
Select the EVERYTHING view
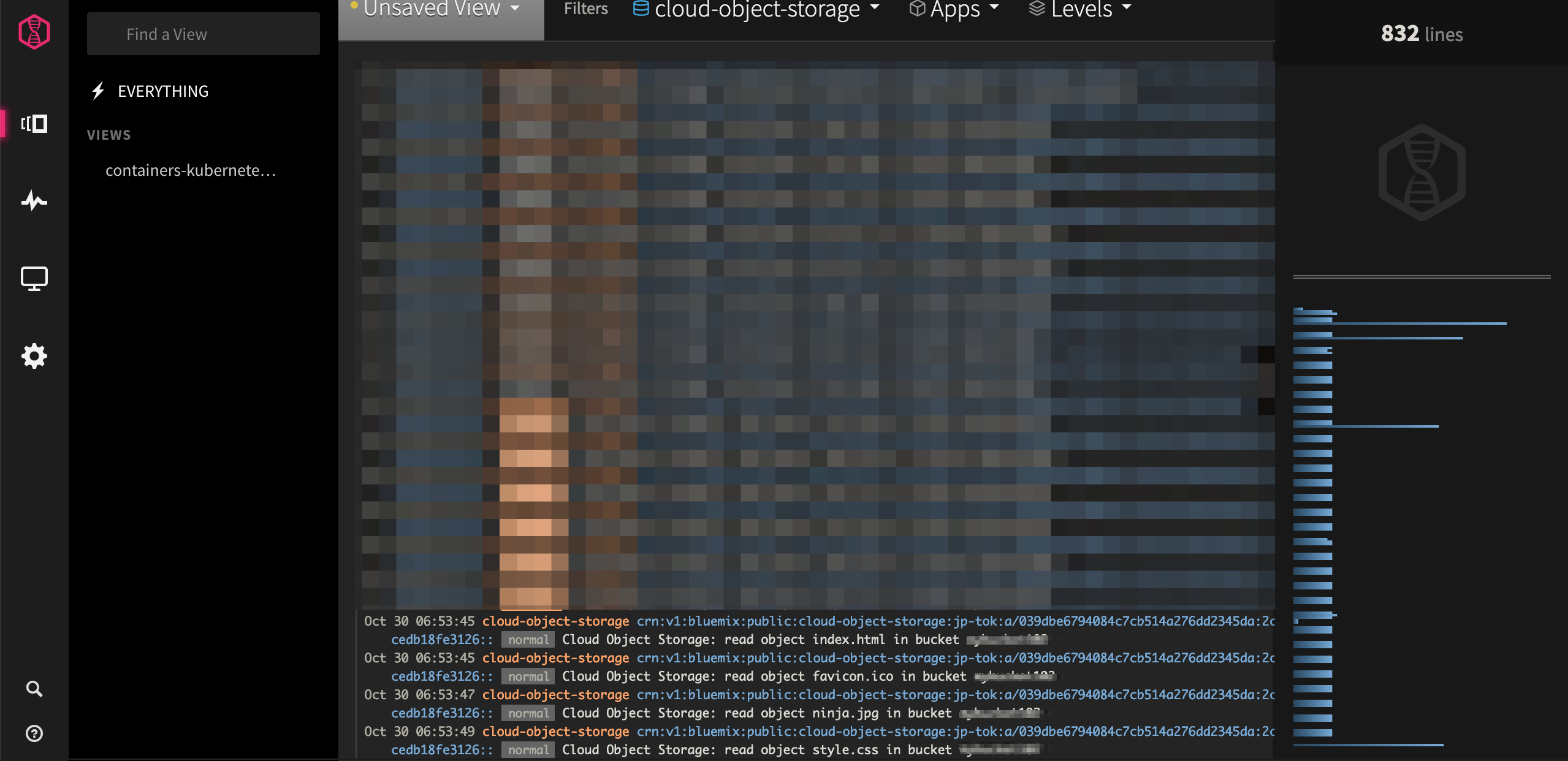click(163, 91)
